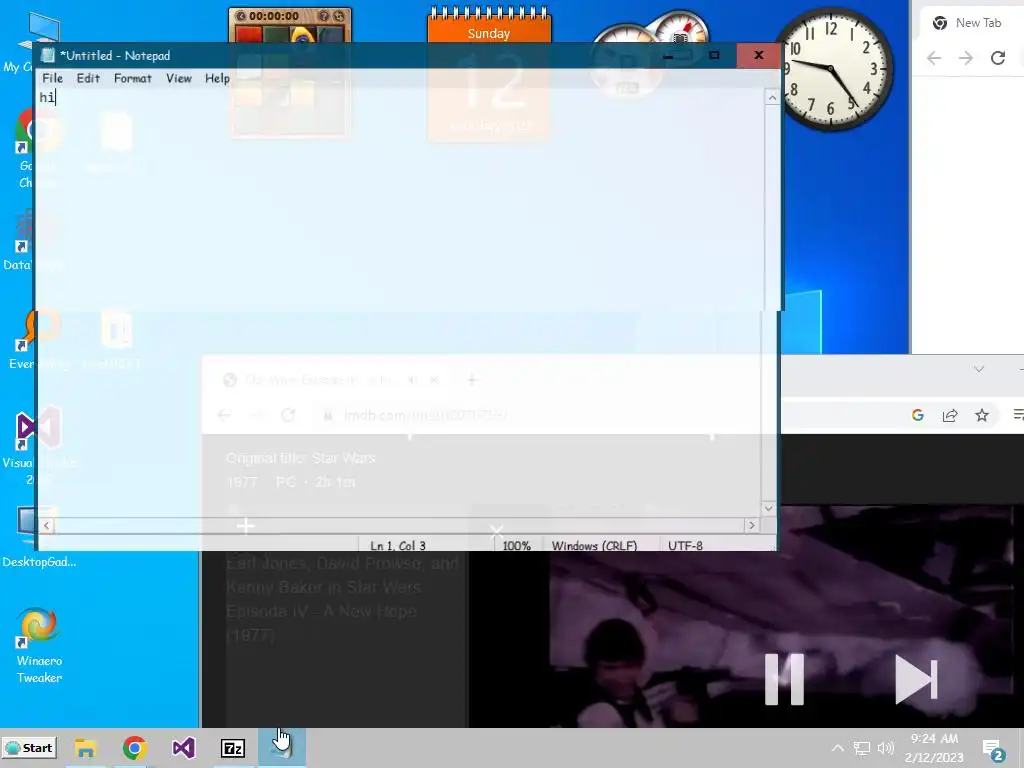Select the Google Chrome desktop shortcut

37,149
